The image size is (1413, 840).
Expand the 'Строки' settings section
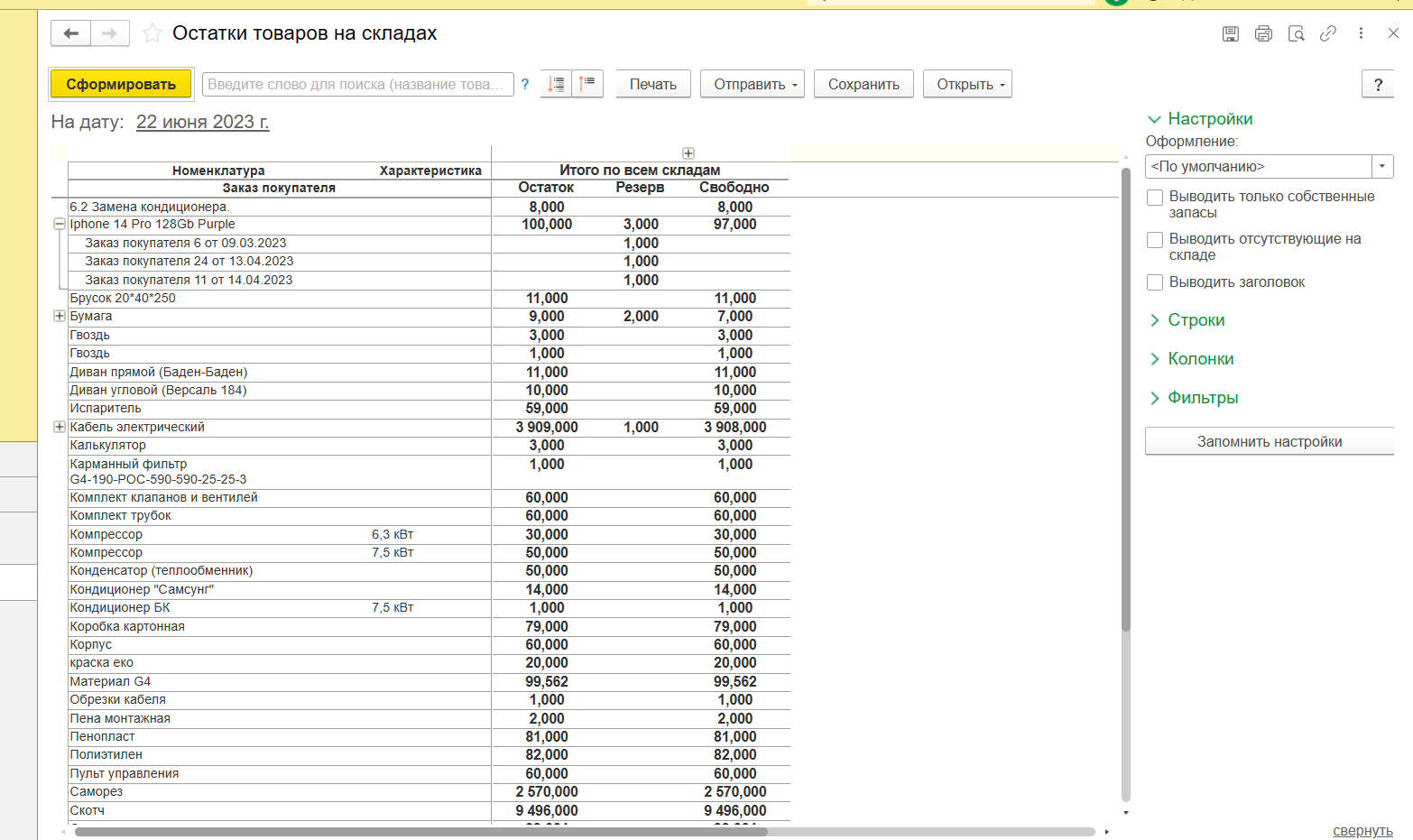(1196, 320)
